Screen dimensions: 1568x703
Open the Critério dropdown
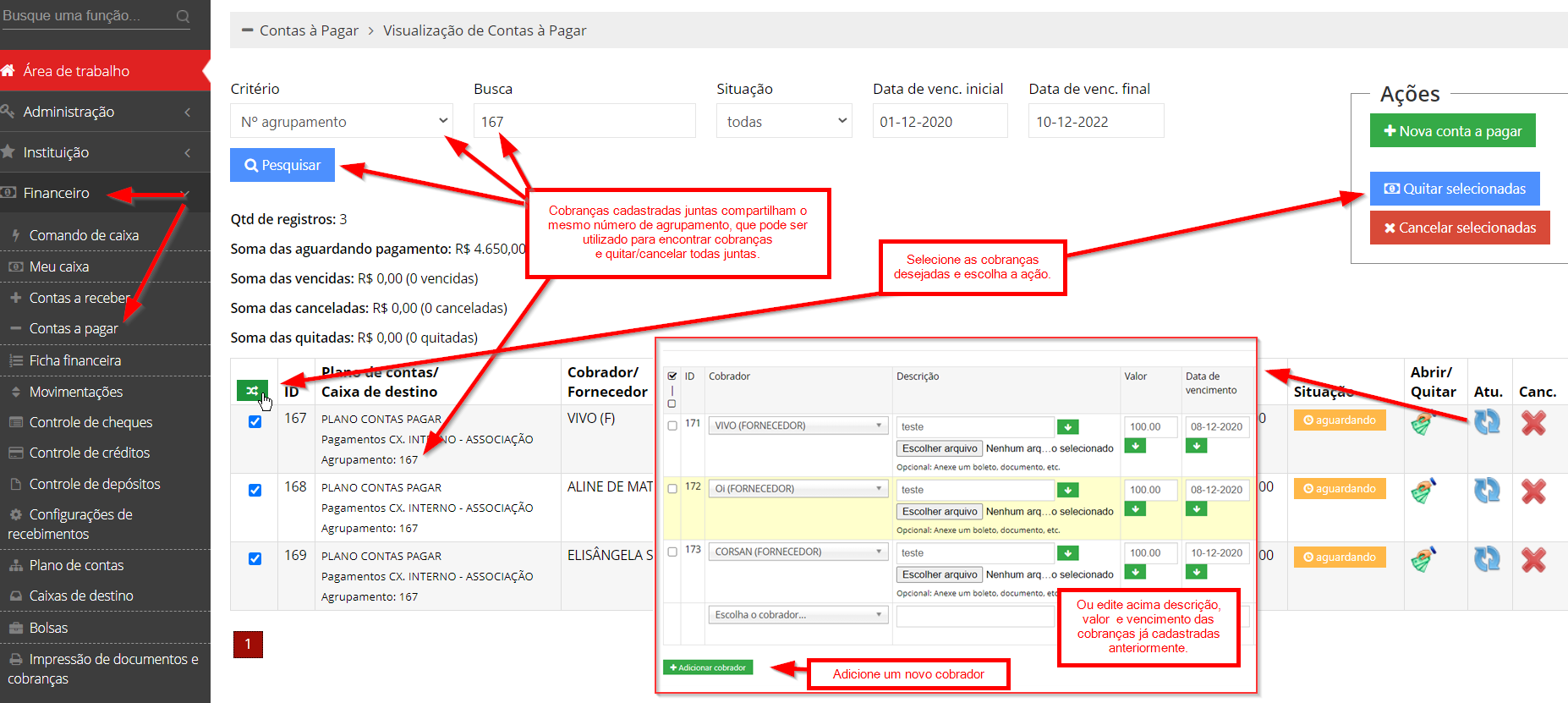341,121
